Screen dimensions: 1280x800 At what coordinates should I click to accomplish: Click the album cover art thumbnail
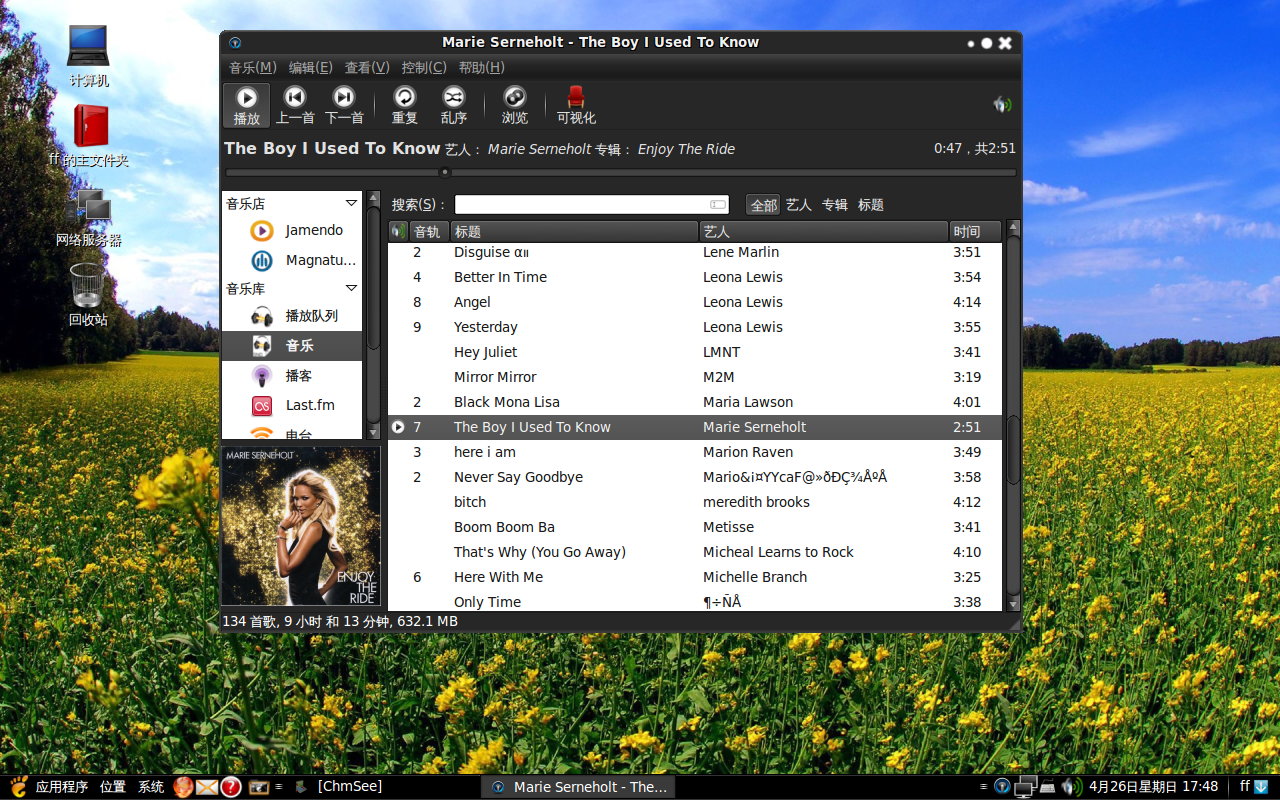[x=301, y=526]
